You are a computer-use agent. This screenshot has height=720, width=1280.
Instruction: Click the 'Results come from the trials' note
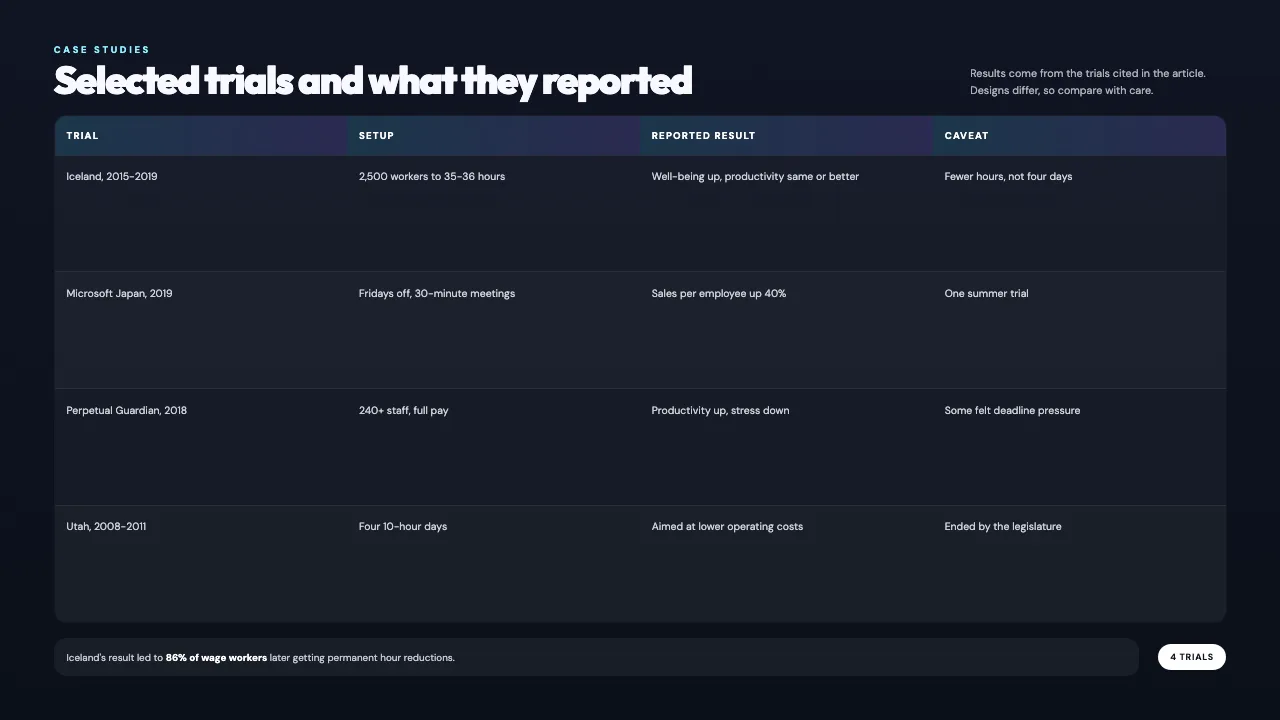click(1088, 82)
